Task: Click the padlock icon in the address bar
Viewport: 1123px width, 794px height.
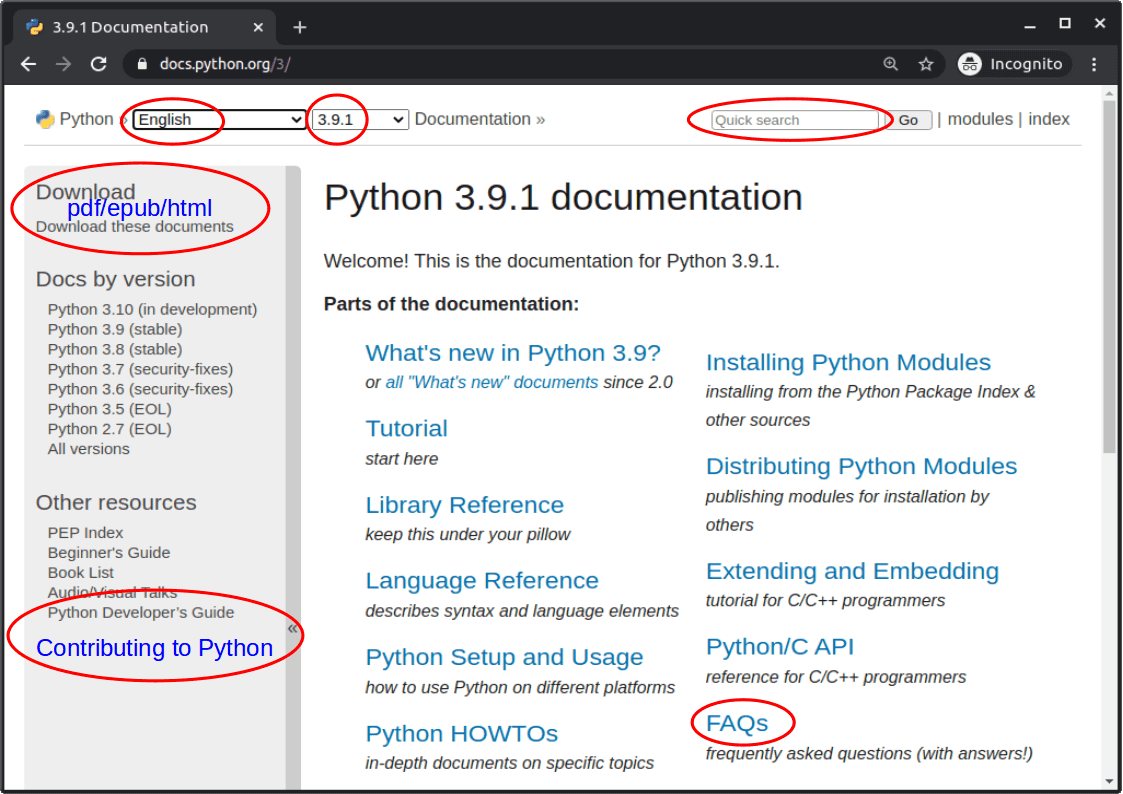Action: point(143,63)
